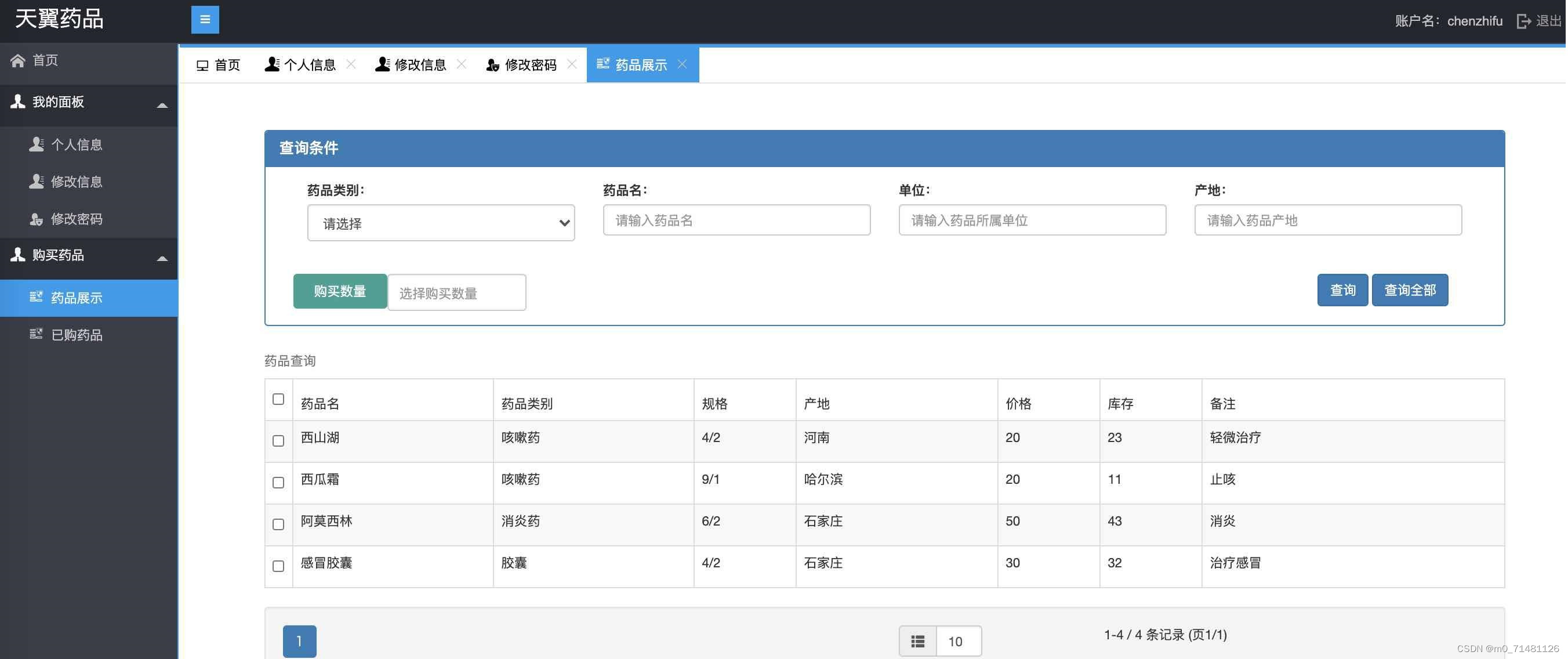Check the row for 感冒胶囊
The width and height of the screenshot is (1568, 659).
278,566
